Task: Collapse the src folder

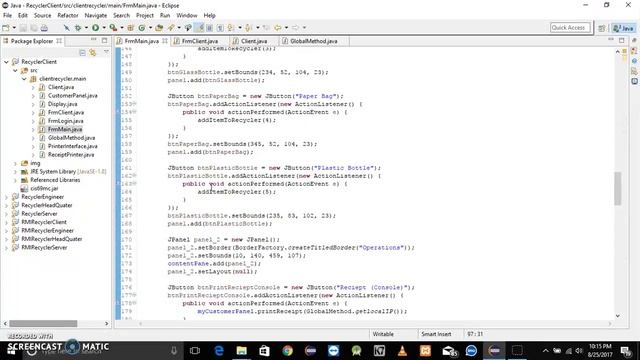Action: [15, 71]
